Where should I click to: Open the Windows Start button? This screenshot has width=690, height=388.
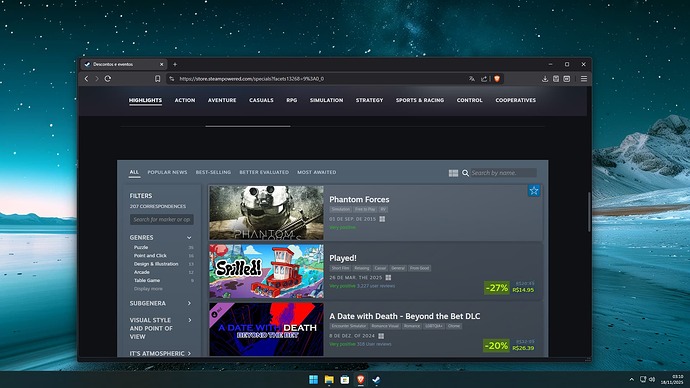click(x=313, y=379)
